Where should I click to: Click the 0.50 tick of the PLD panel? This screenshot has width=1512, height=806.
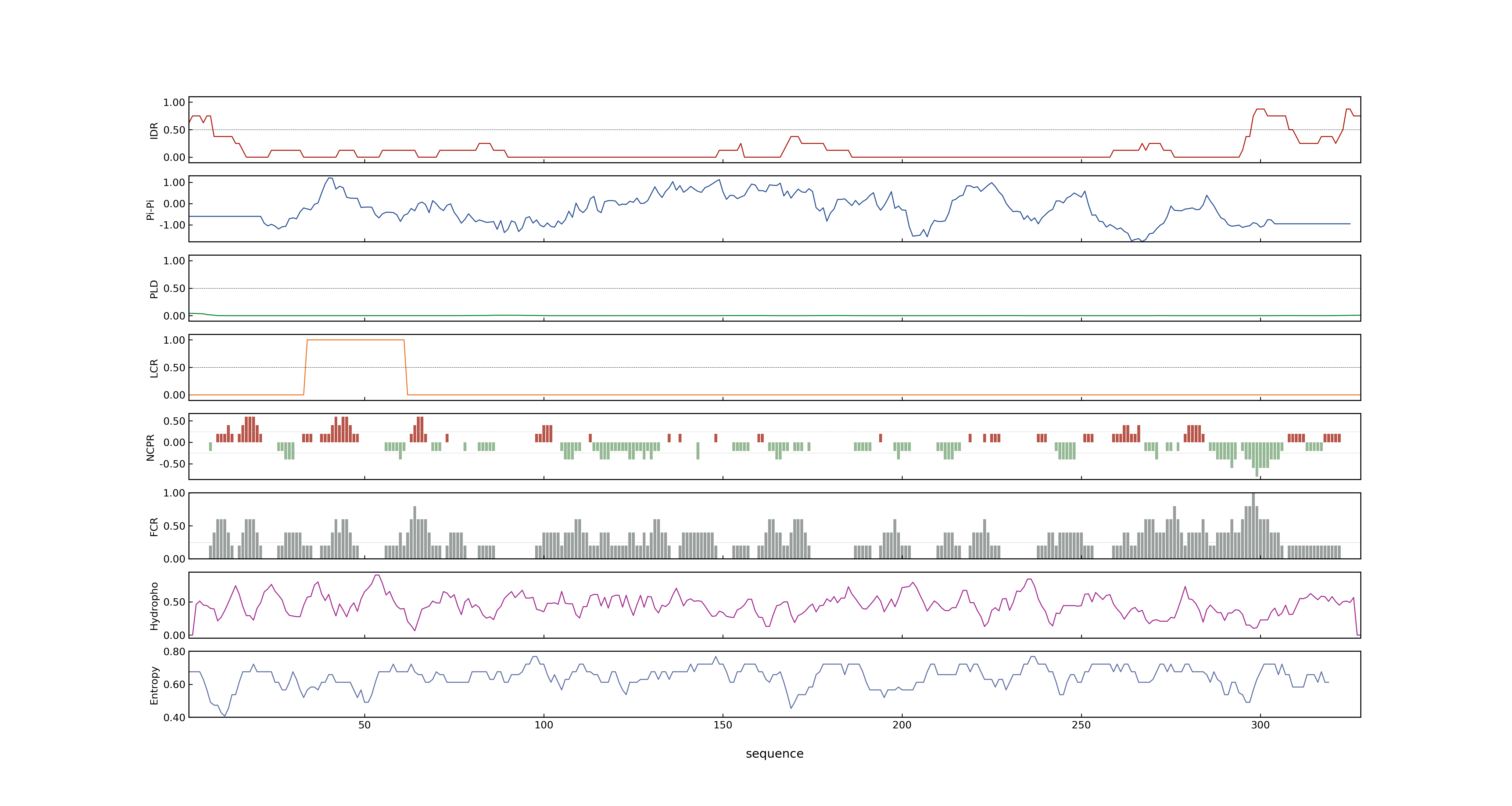[x=174, y=288]
